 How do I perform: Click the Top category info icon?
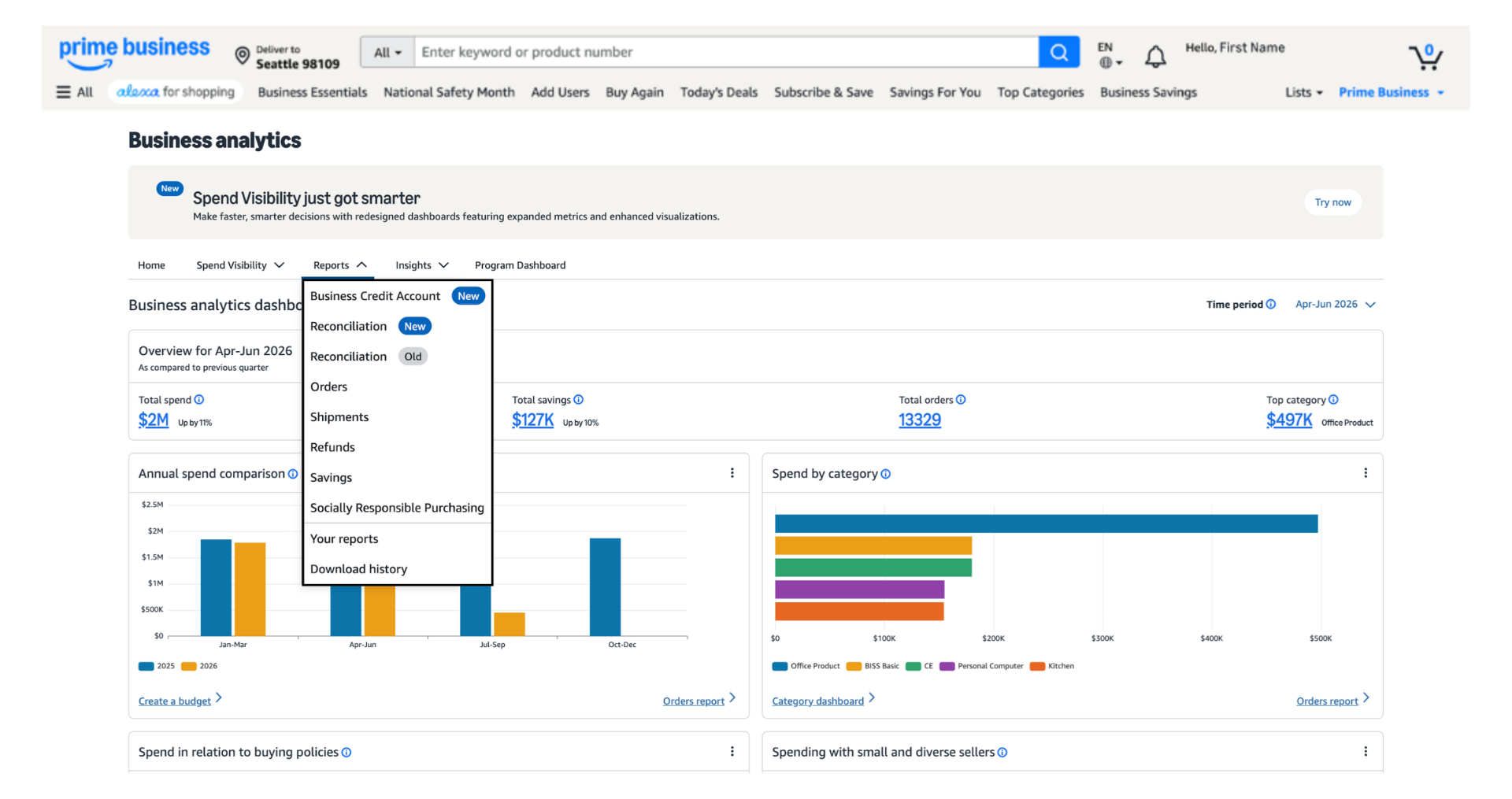1333,400
